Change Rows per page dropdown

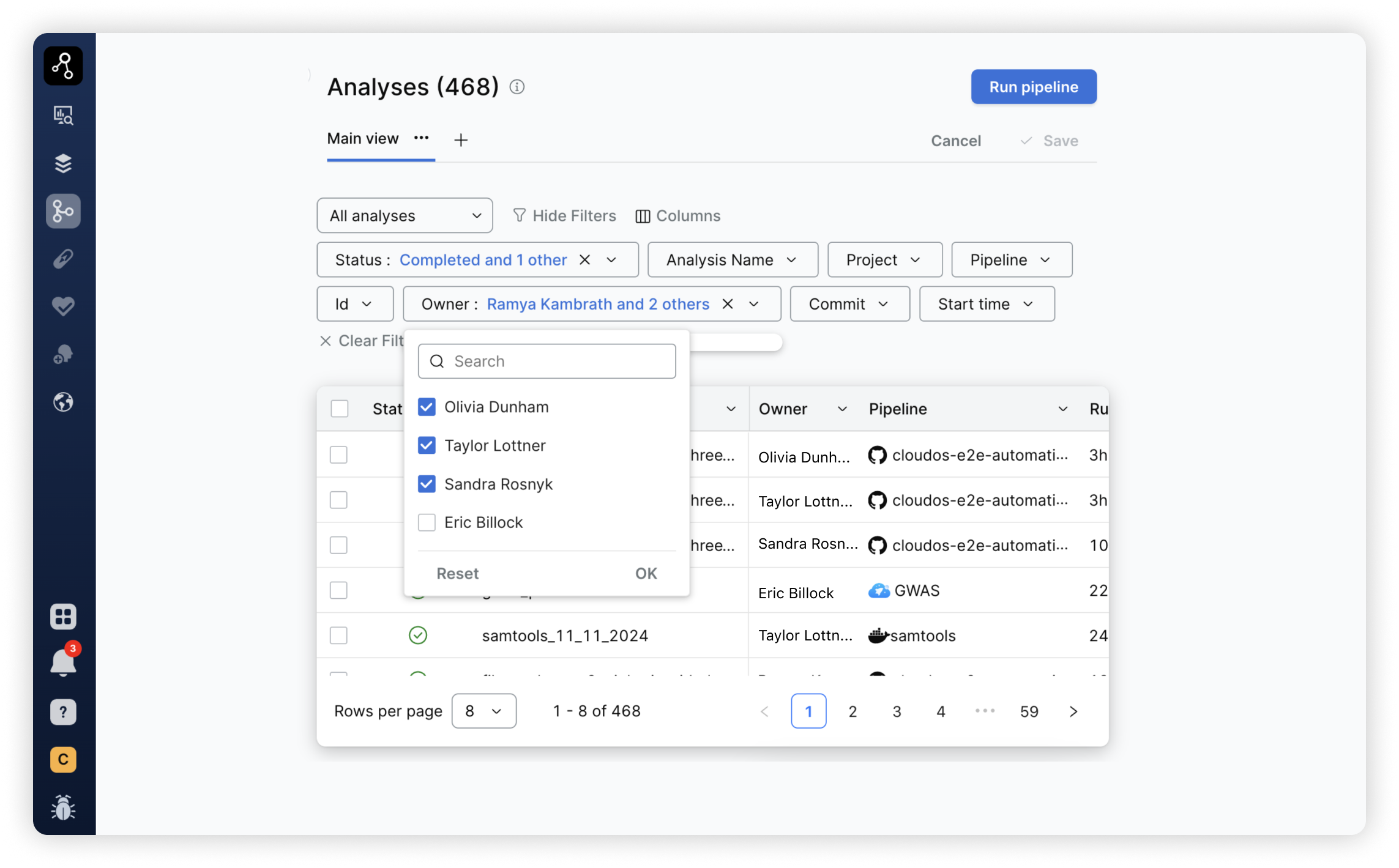click(483, 711)
